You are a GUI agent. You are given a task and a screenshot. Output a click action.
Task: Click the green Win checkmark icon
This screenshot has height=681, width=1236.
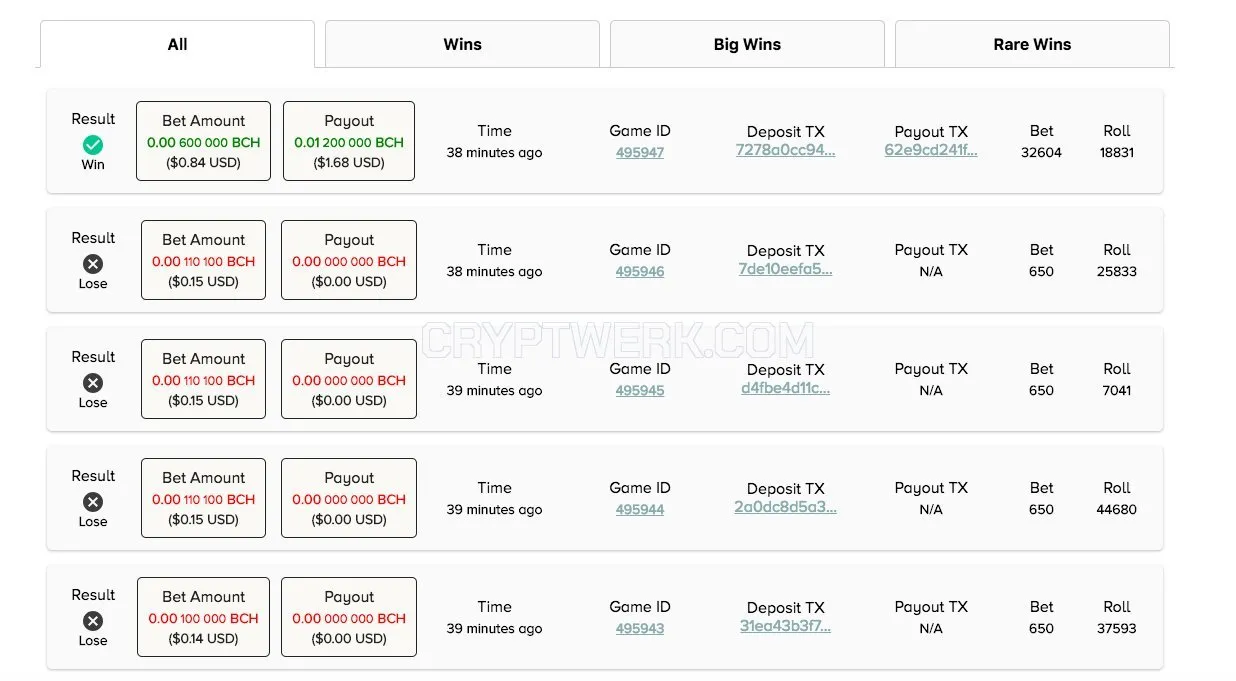pyautogui.click(x=93, y=145)
